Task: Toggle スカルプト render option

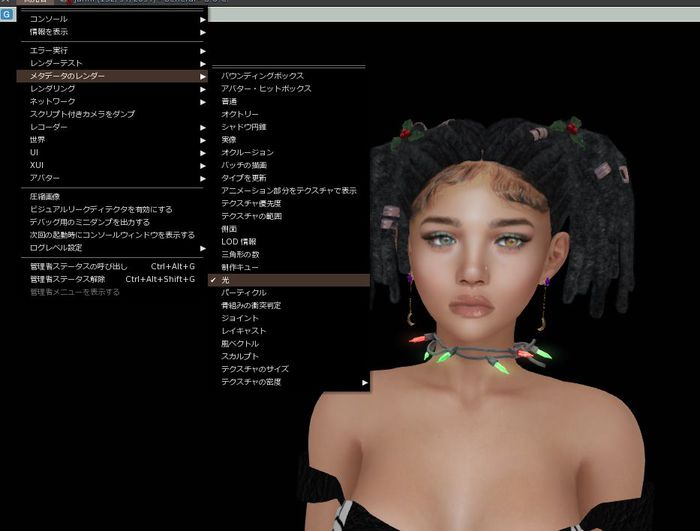Action: pyautogui.click(x=289, y=356)
